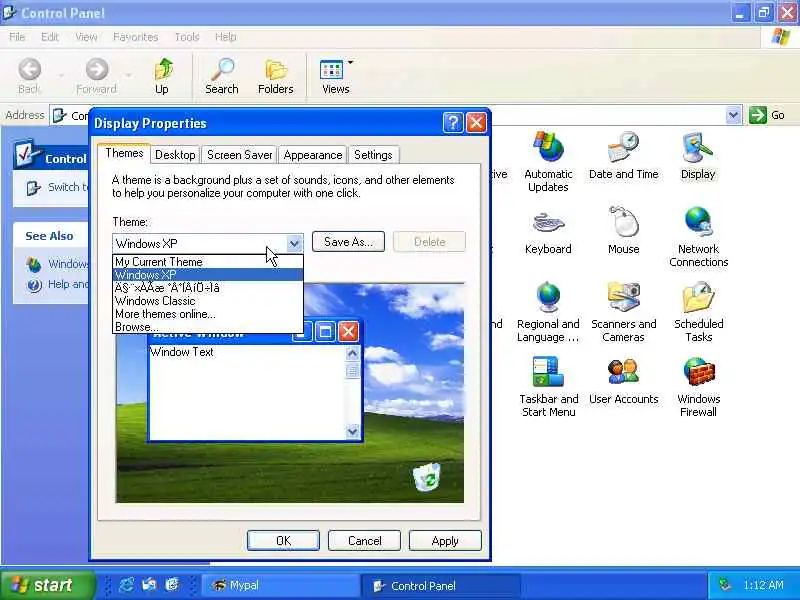This screenshot has height=600, width=800.
Task: Open the File menu
Action: click(17, 37)
